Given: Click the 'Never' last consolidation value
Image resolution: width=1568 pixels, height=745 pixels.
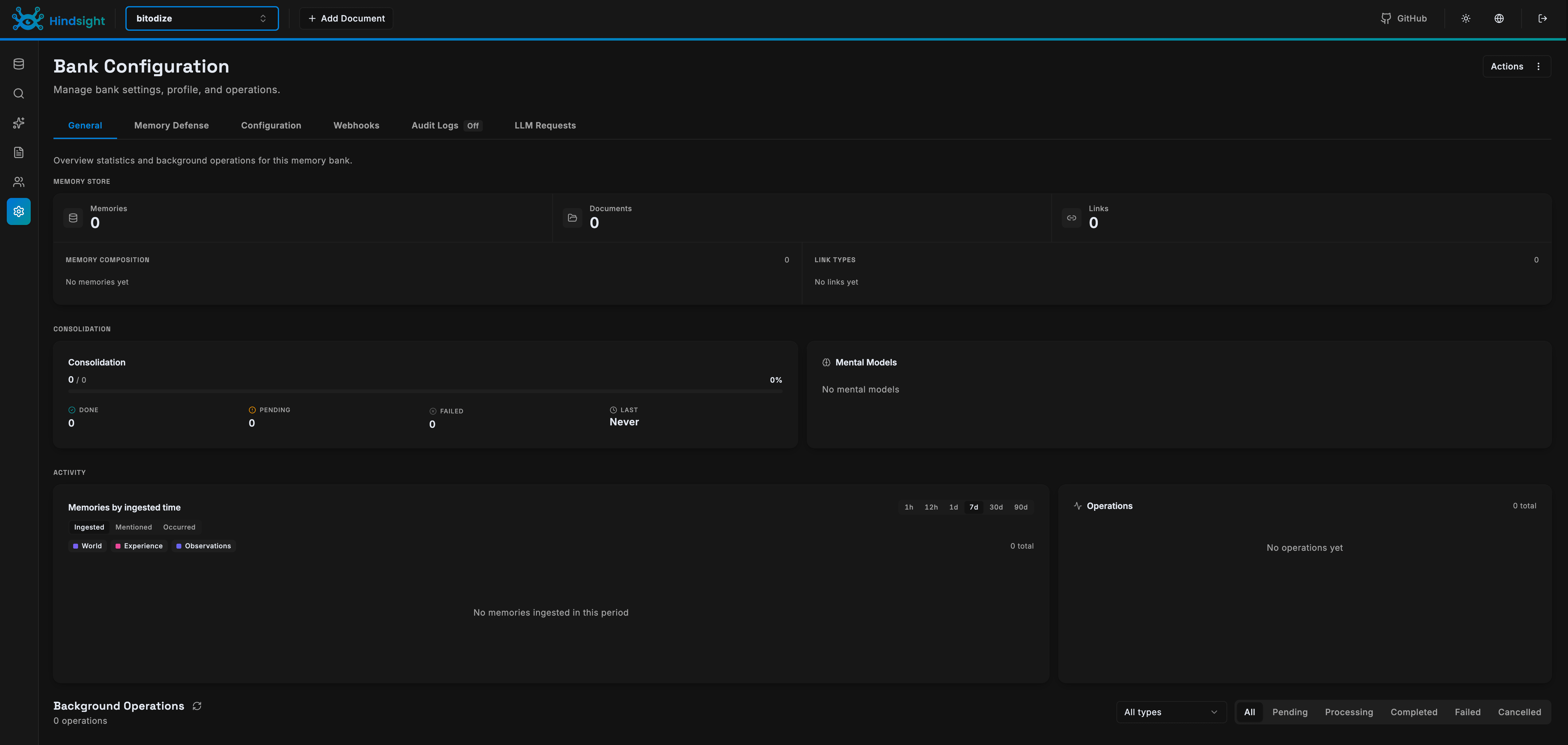Looking at the screenshot, I should pos(624,422).
